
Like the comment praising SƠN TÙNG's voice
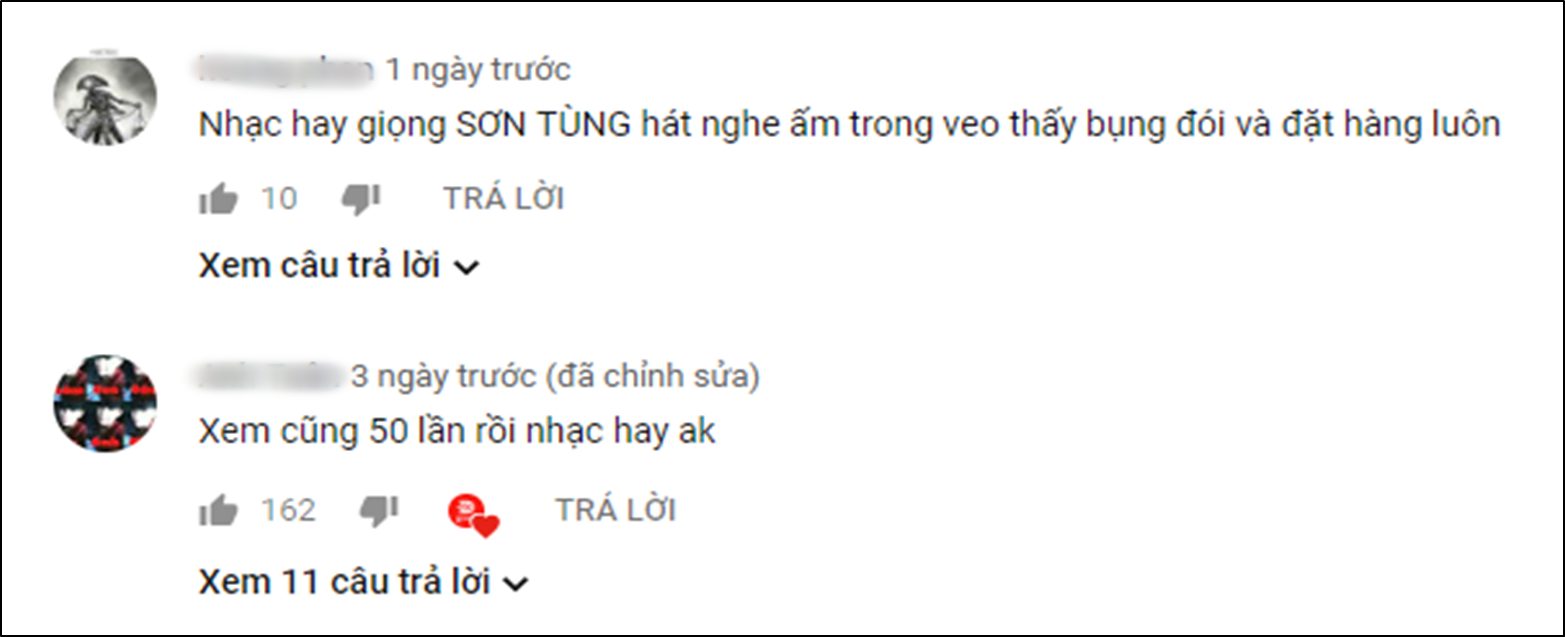point(218,200)
